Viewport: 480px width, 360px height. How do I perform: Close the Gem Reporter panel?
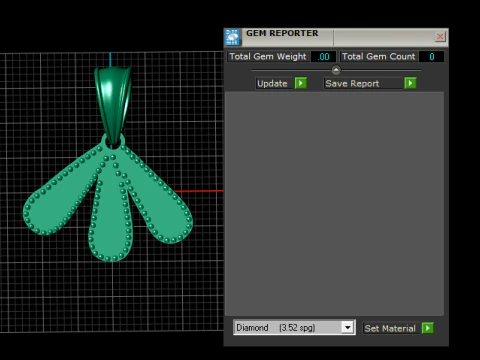[x=440, y=36]
